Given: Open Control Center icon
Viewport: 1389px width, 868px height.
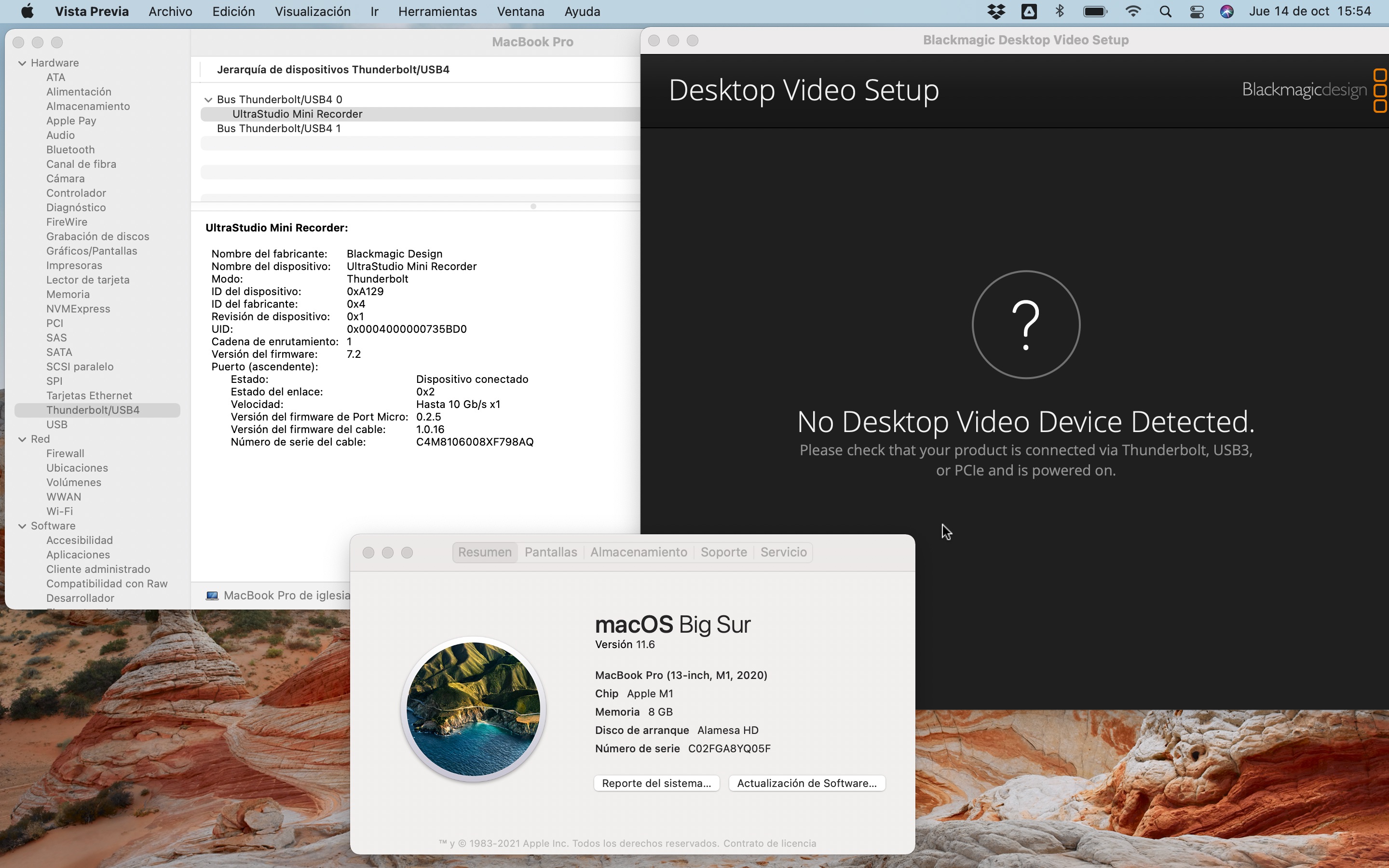Looking at the screenshot, I should (1197, 12).
